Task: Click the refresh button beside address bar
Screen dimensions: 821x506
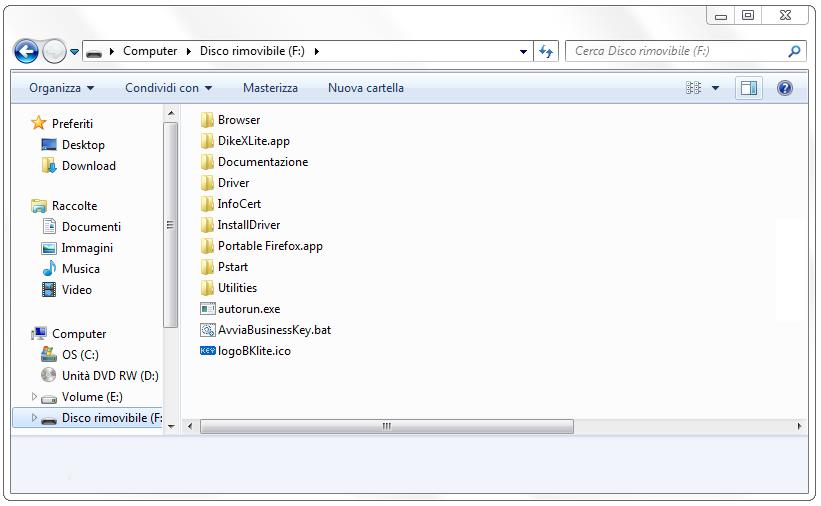Action: [x=546, y=51]
